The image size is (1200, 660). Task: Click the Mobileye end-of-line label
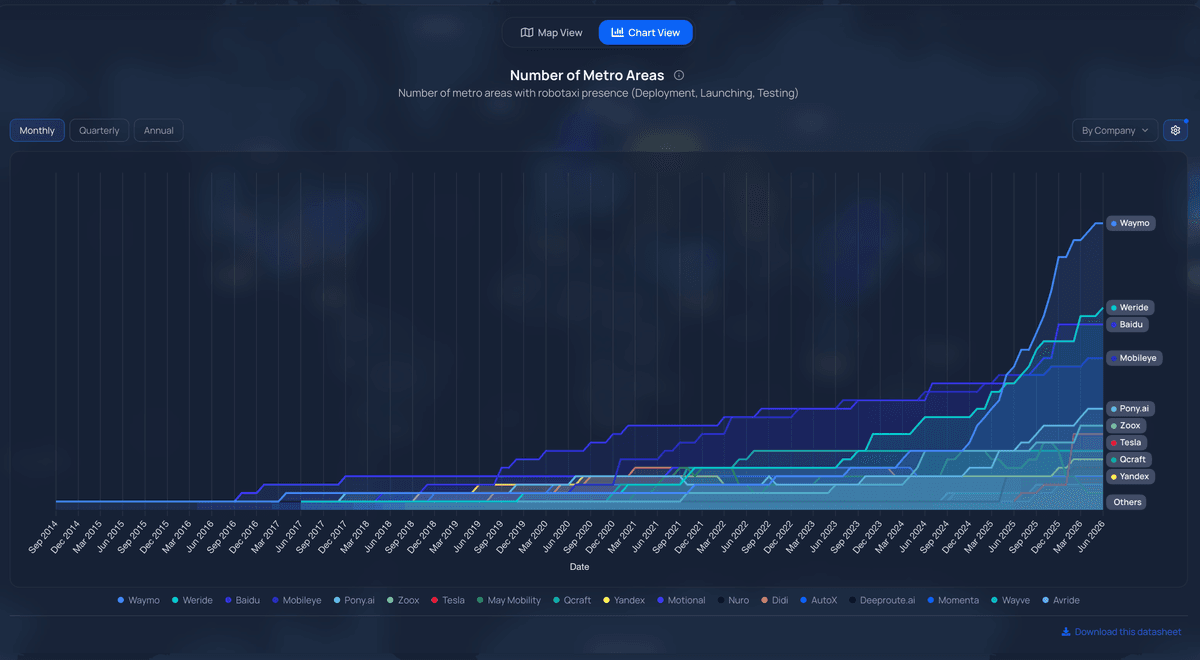point(1135,358)
